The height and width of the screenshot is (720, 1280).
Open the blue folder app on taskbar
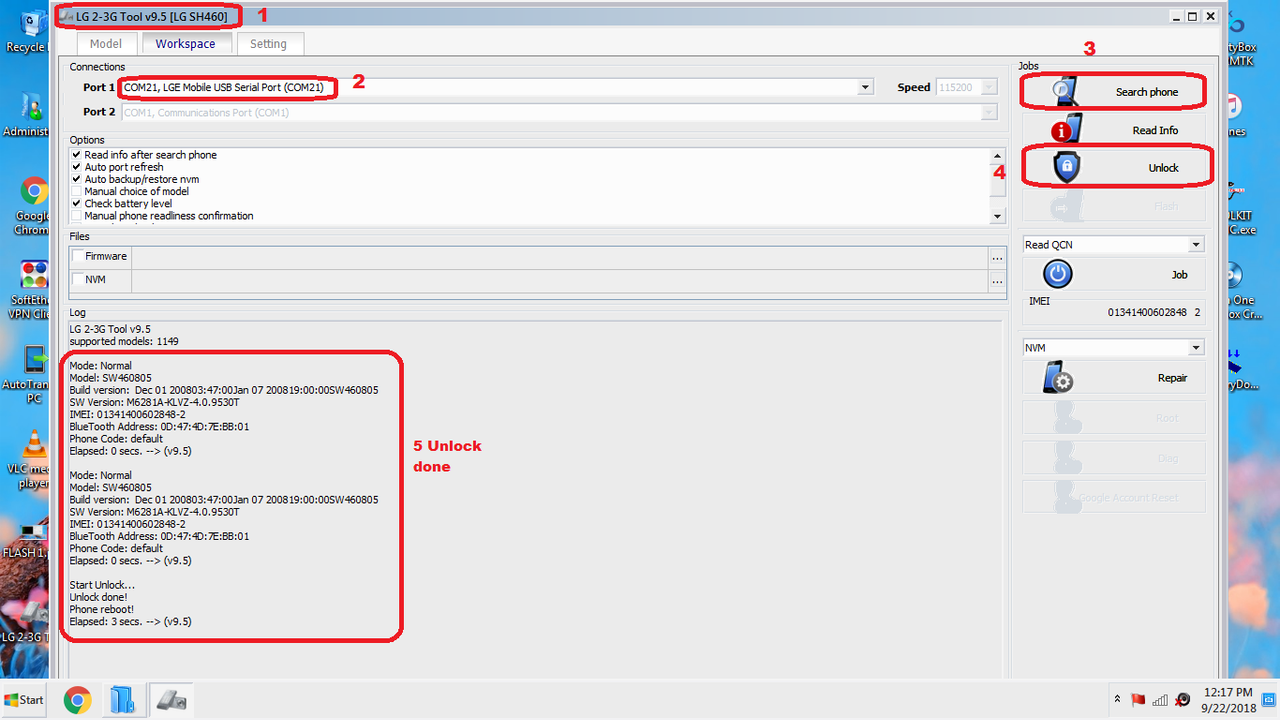coord(123,700)
